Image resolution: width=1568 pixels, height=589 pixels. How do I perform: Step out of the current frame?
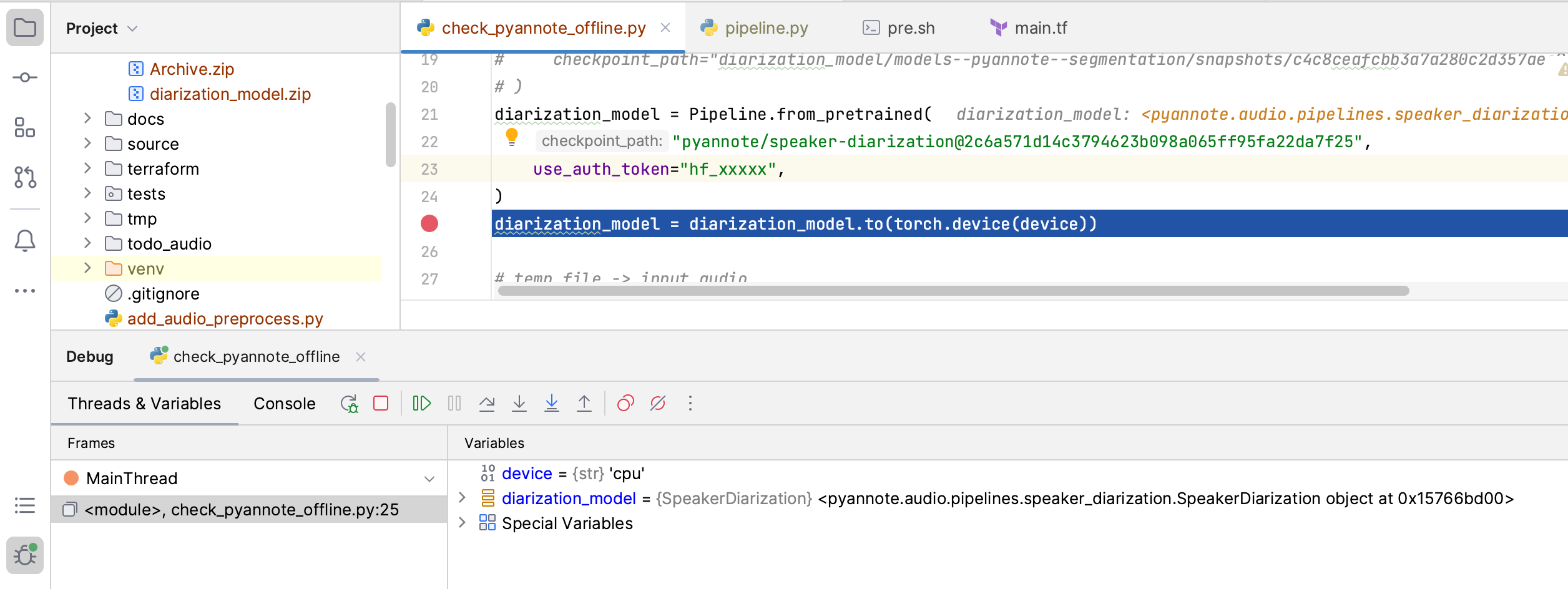pyautogui.click(x=584, y=404)
